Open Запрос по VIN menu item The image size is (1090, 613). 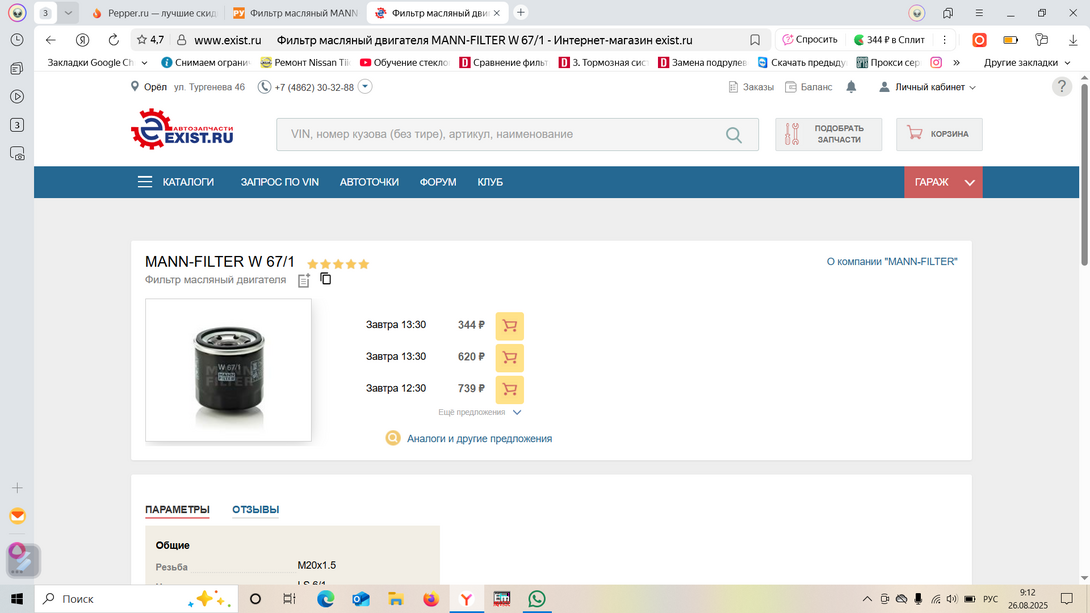[x=279, y=182]
